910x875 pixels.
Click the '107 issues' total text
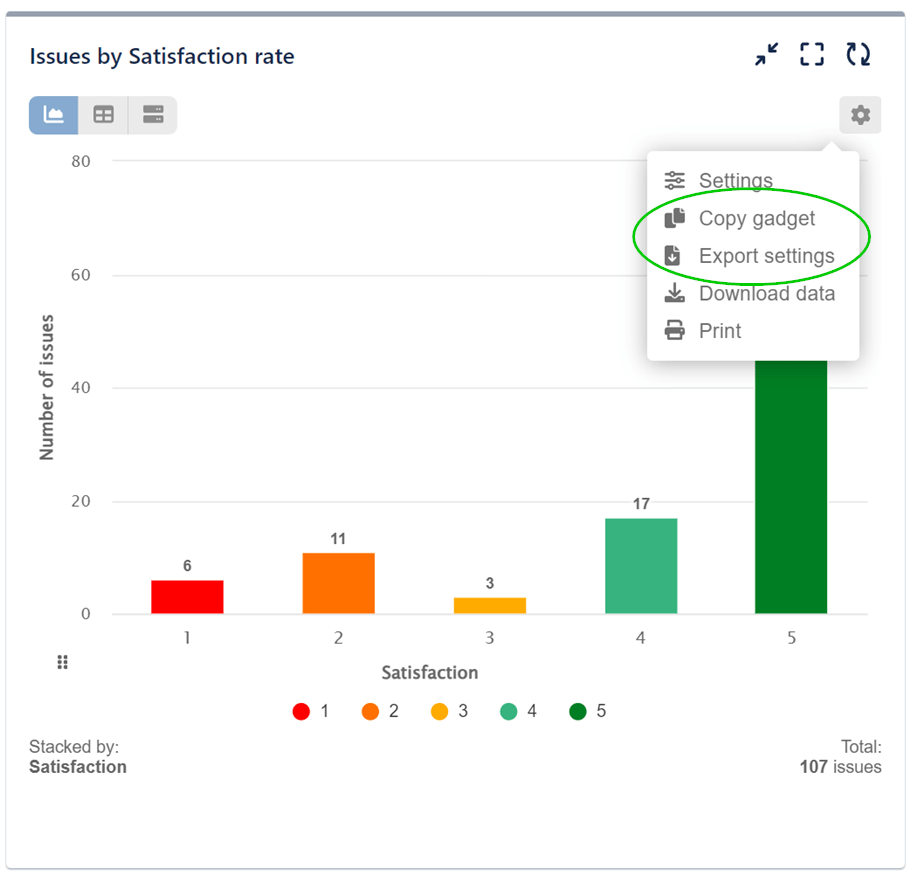(x=840, y=766)
